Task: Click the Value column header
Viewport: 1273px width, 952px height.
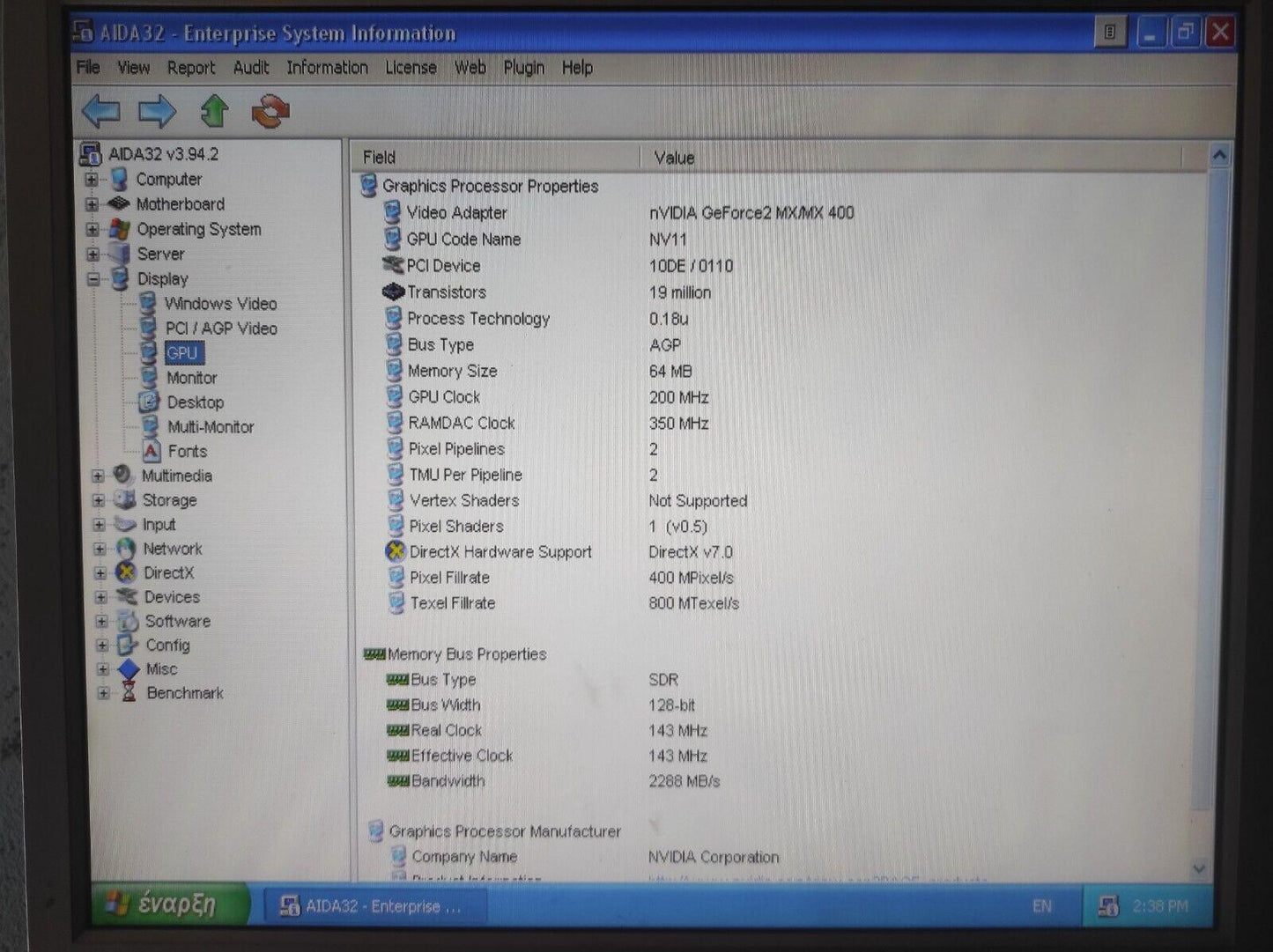Action: point(674,158)
